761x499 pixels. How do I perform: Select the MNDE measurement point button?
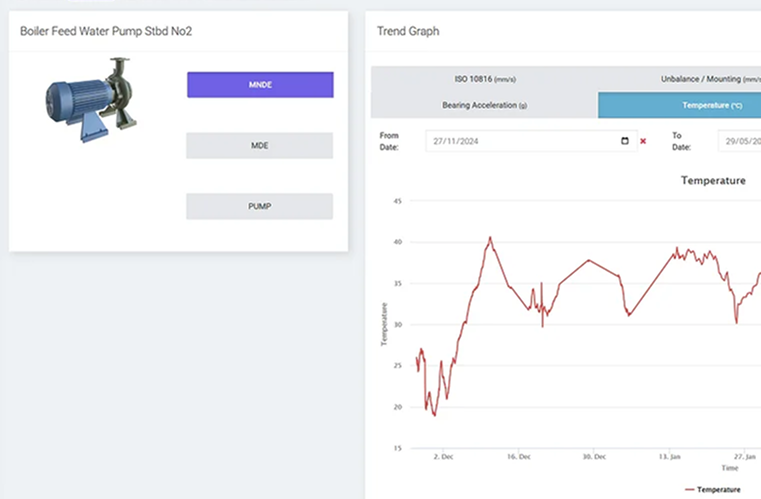pyautogui.click(x=260, y=85)
